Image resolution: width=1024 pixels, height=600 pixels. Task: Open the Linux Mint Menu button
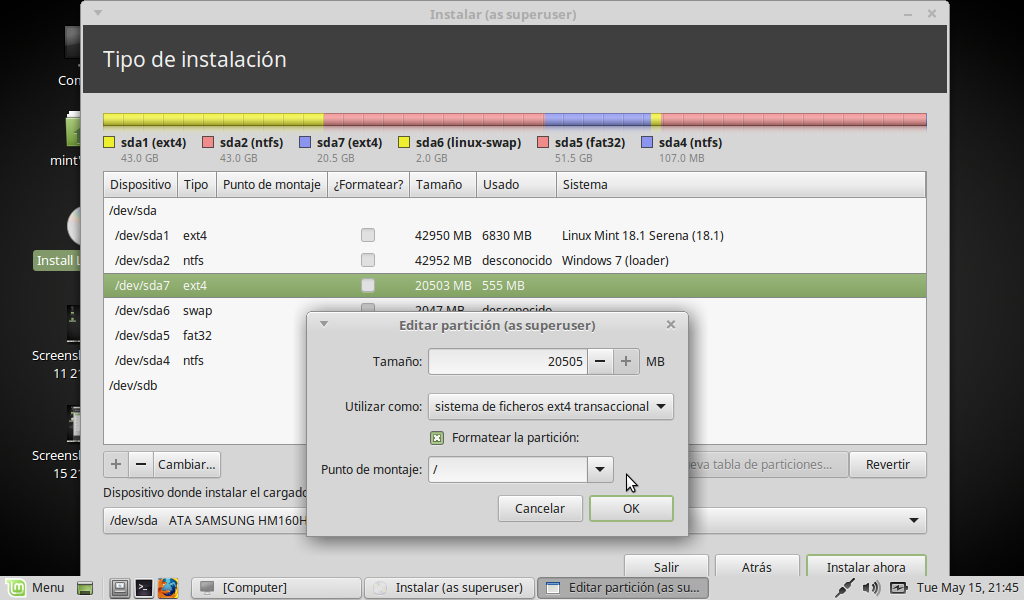click(x=34, y=588)
